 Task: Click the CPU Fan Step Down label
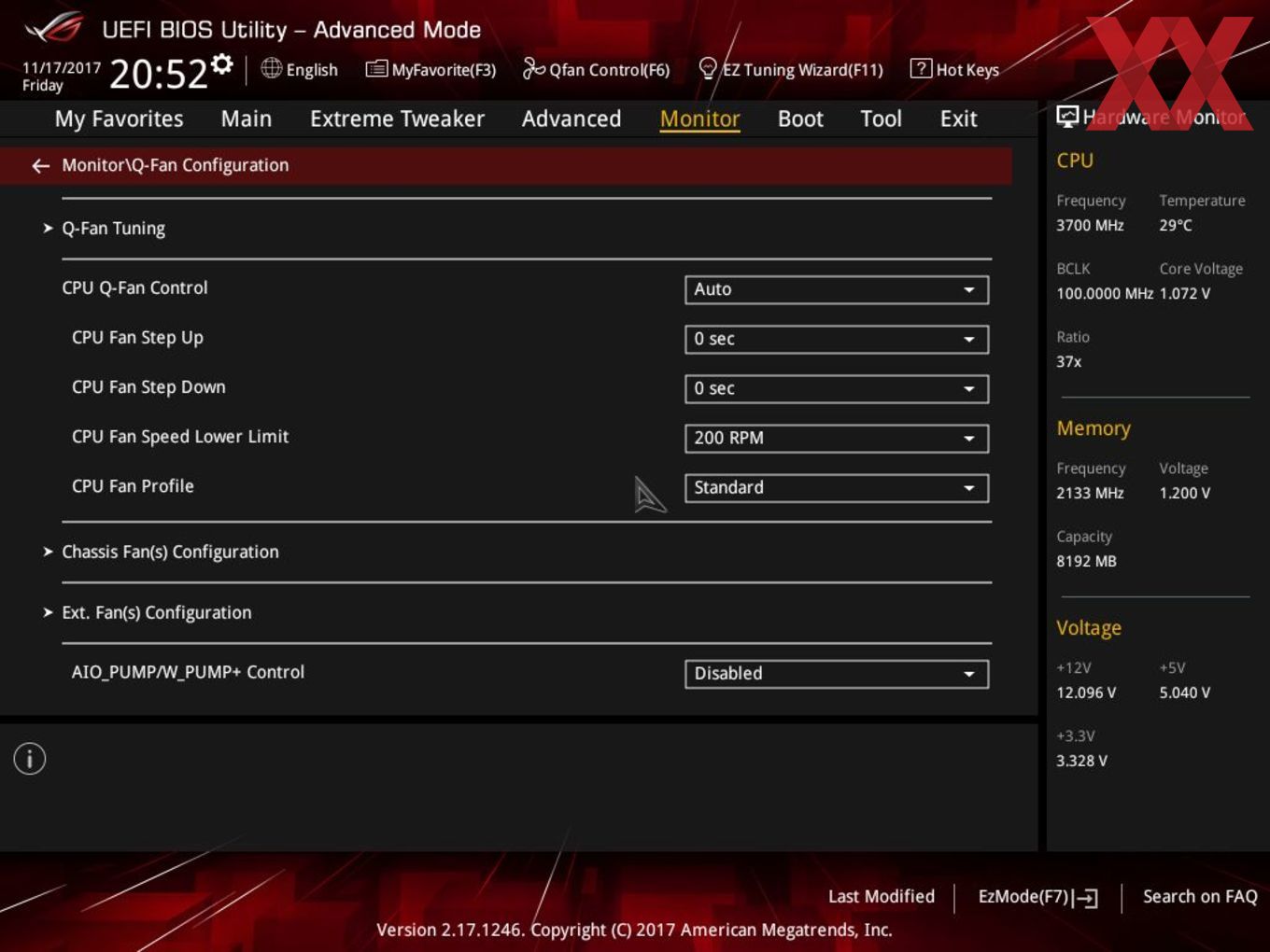click(148, 387)
